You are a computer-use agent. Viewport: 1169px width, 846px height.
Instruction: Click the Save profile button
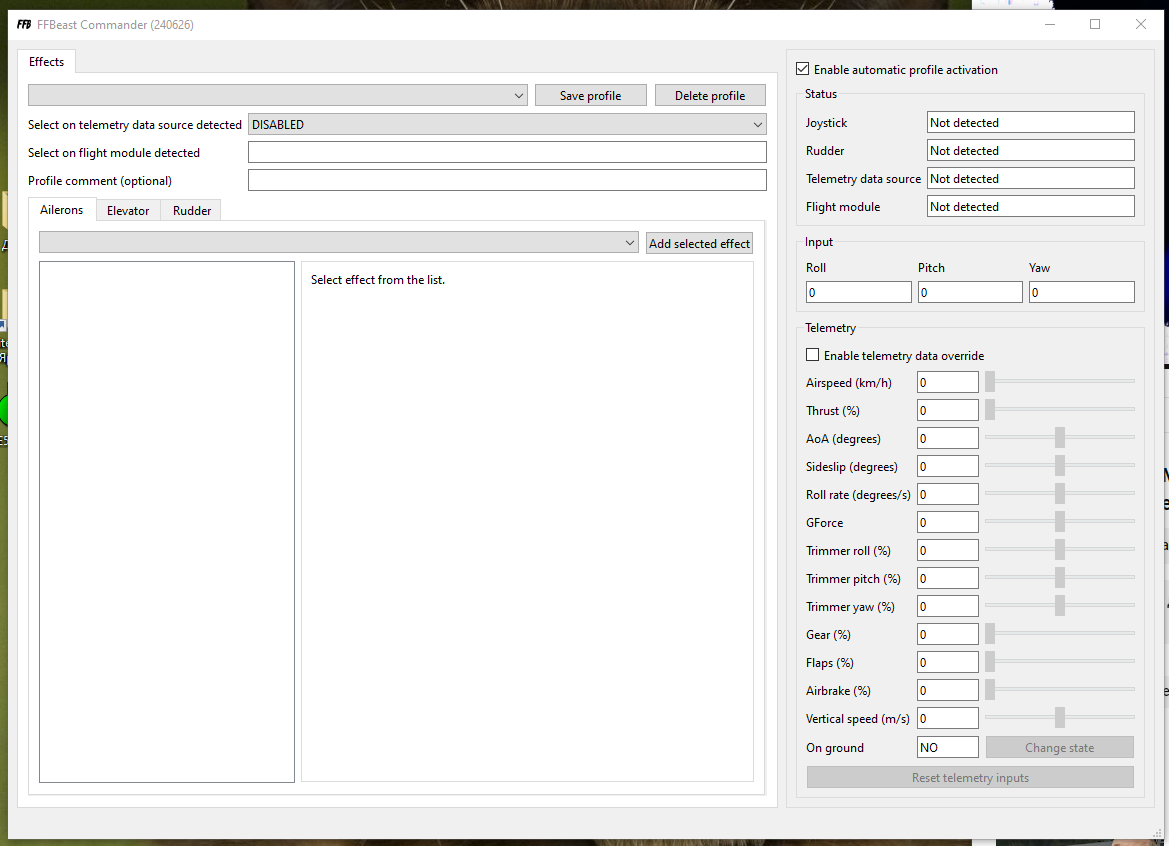pyautogui.click(x=590, y=95)
